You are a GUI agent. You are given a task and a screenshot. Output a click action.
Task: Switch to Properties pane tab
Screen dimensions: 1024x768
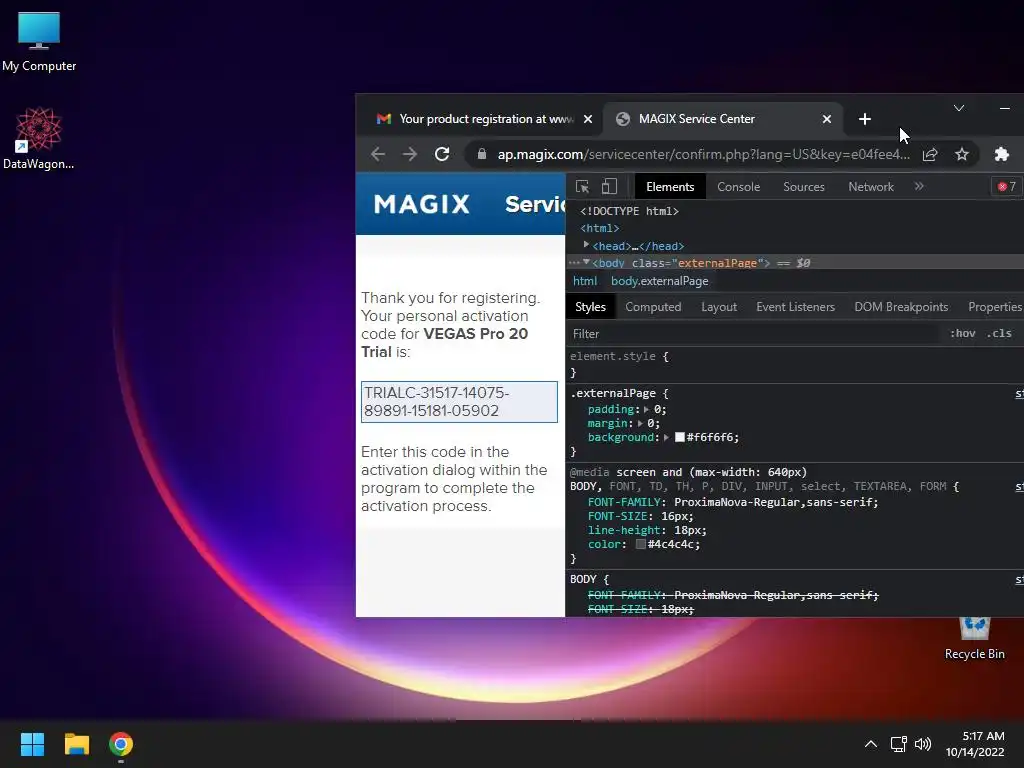[995, 307]
